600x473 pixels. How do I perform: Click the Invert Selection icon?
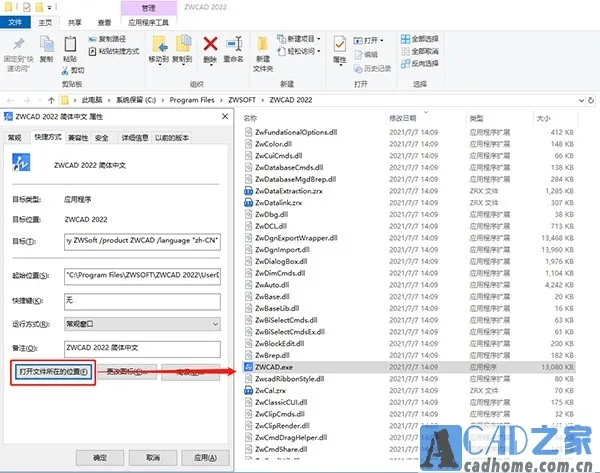click(x=405, y=64)
